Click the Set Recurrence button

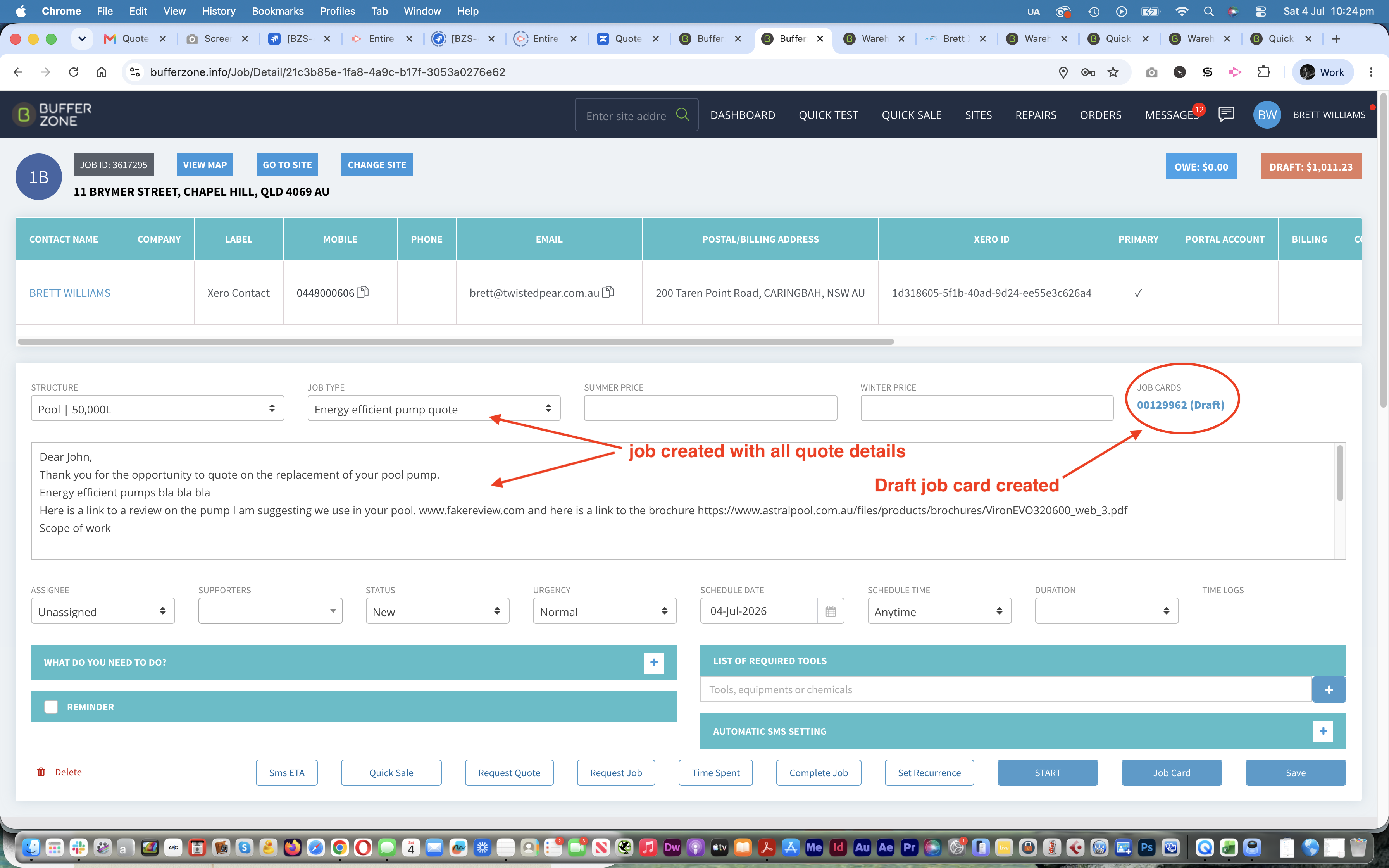tap(929, 772)
